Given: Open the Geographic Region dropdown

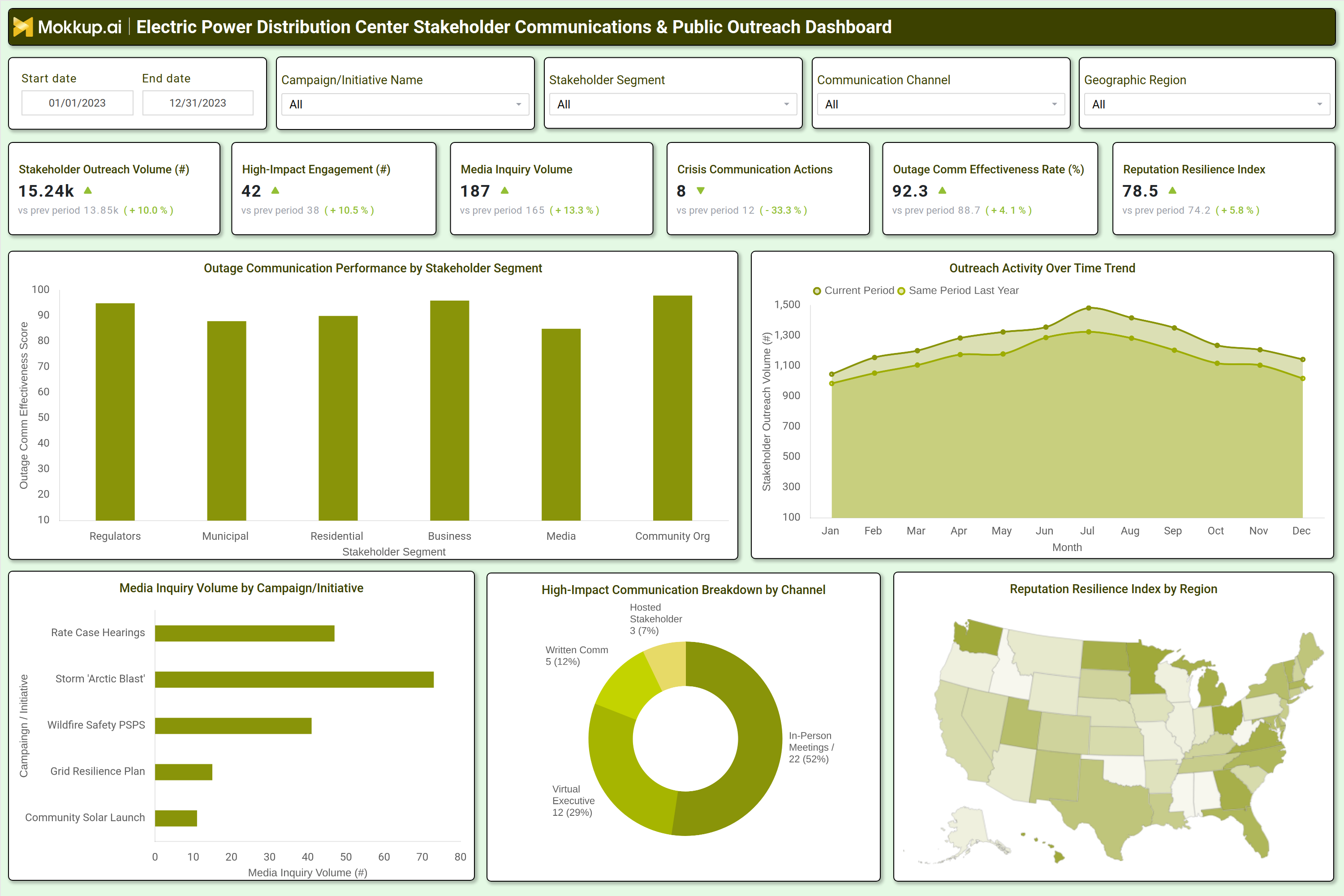Looking at the screenshot, I should (1207, 104).
